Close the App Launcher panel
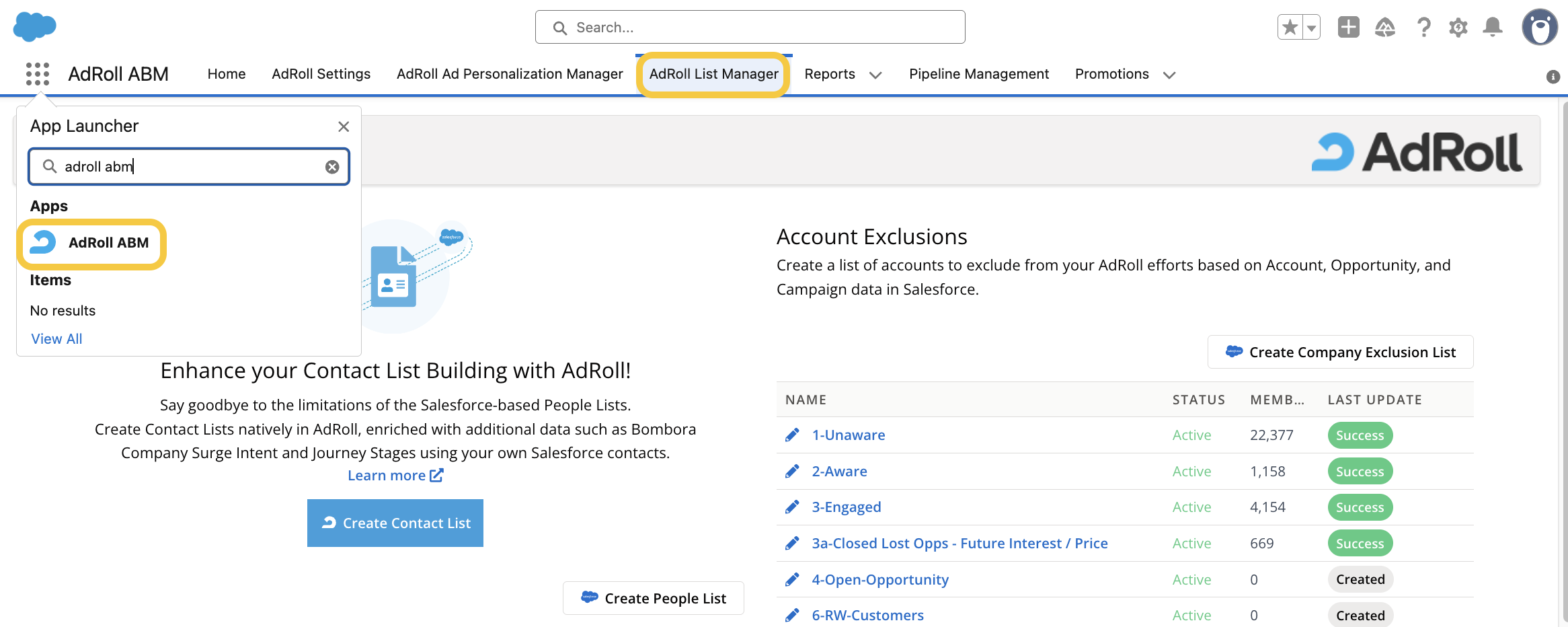This screenshot has height=627, width=1568. pos(344,126)
